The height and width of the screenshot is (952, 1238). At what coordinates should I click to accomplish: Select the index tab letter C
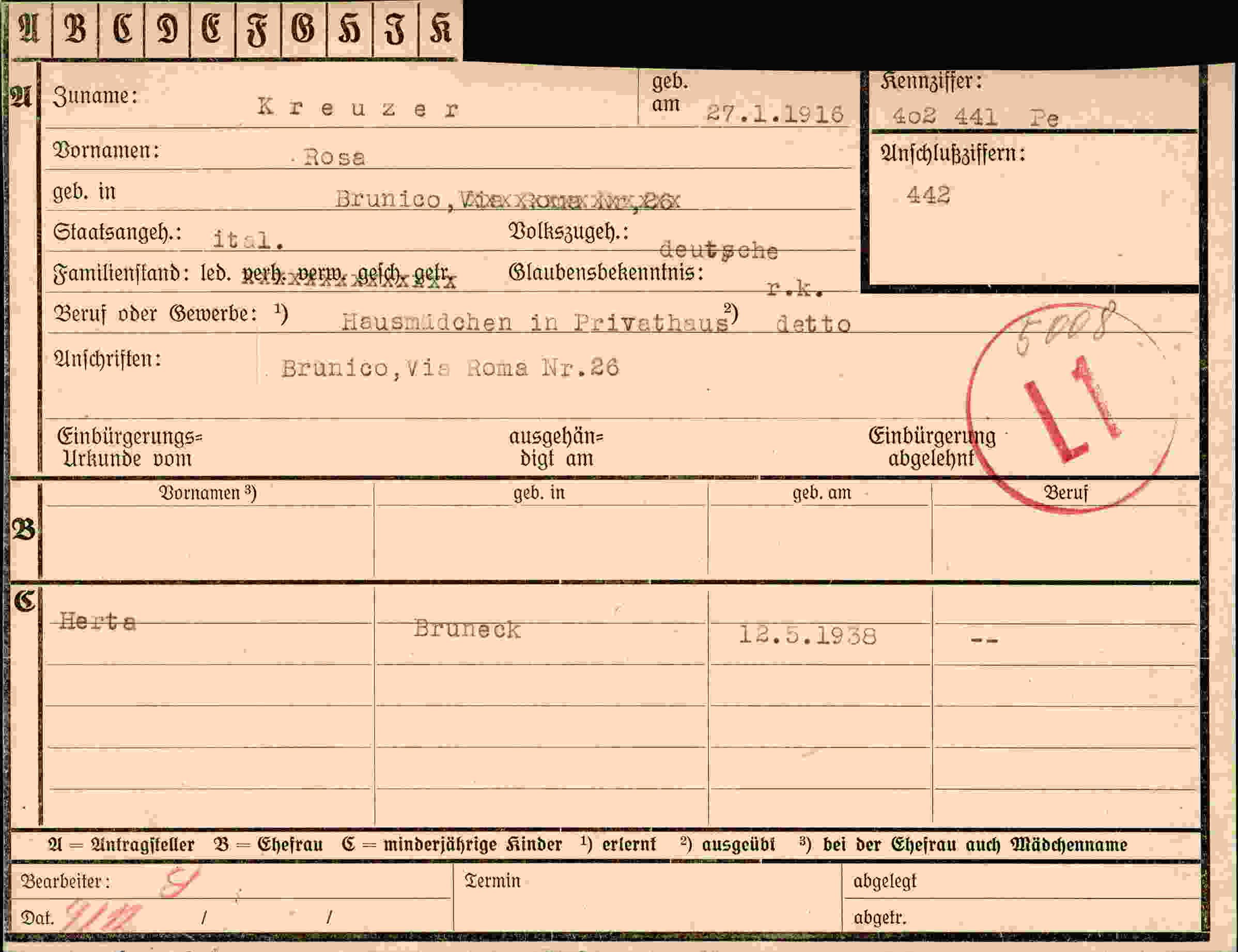coord(122,28)
